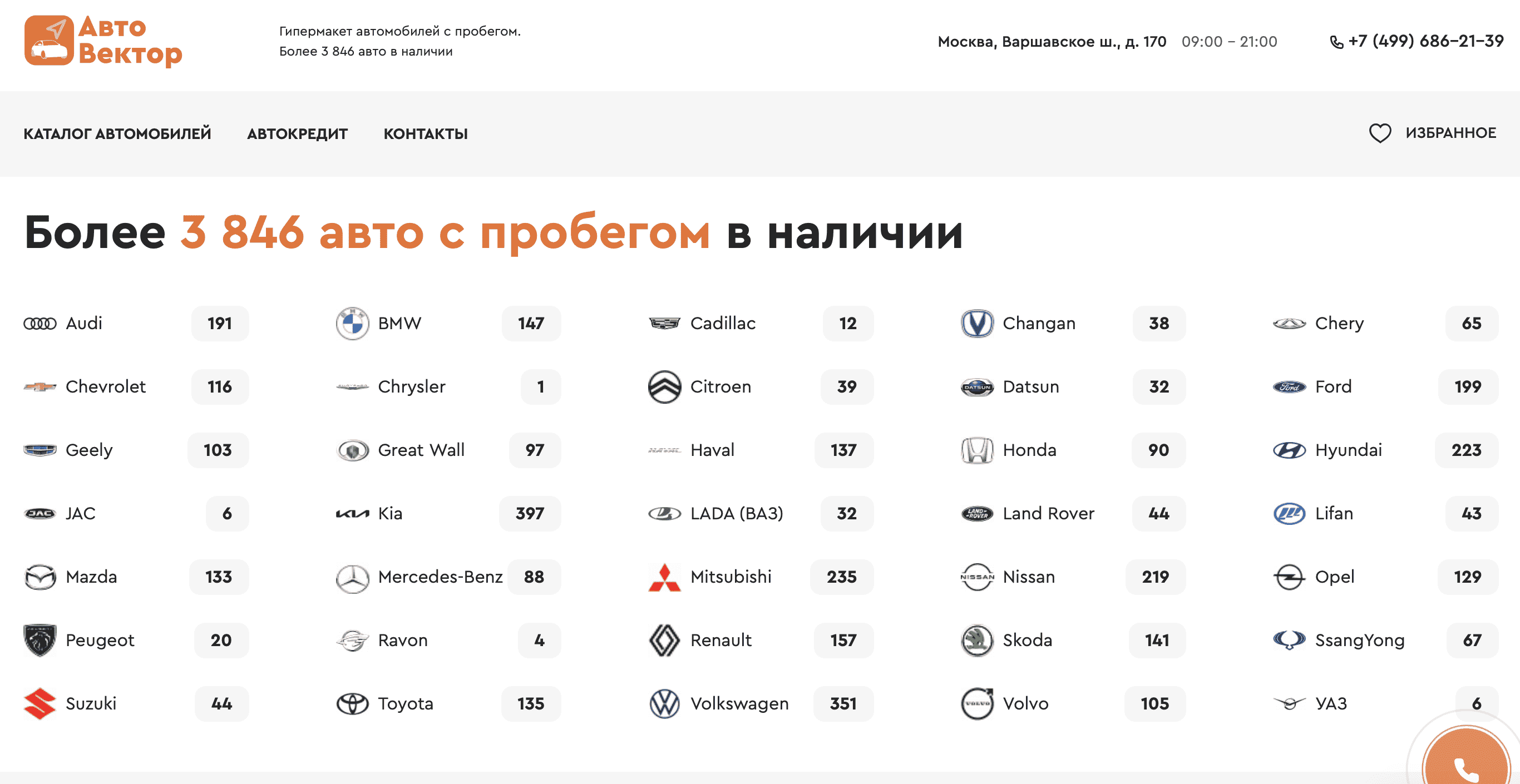
Task: Click the LADA (ВАЗ) brand entry
Action: point(737,514)
